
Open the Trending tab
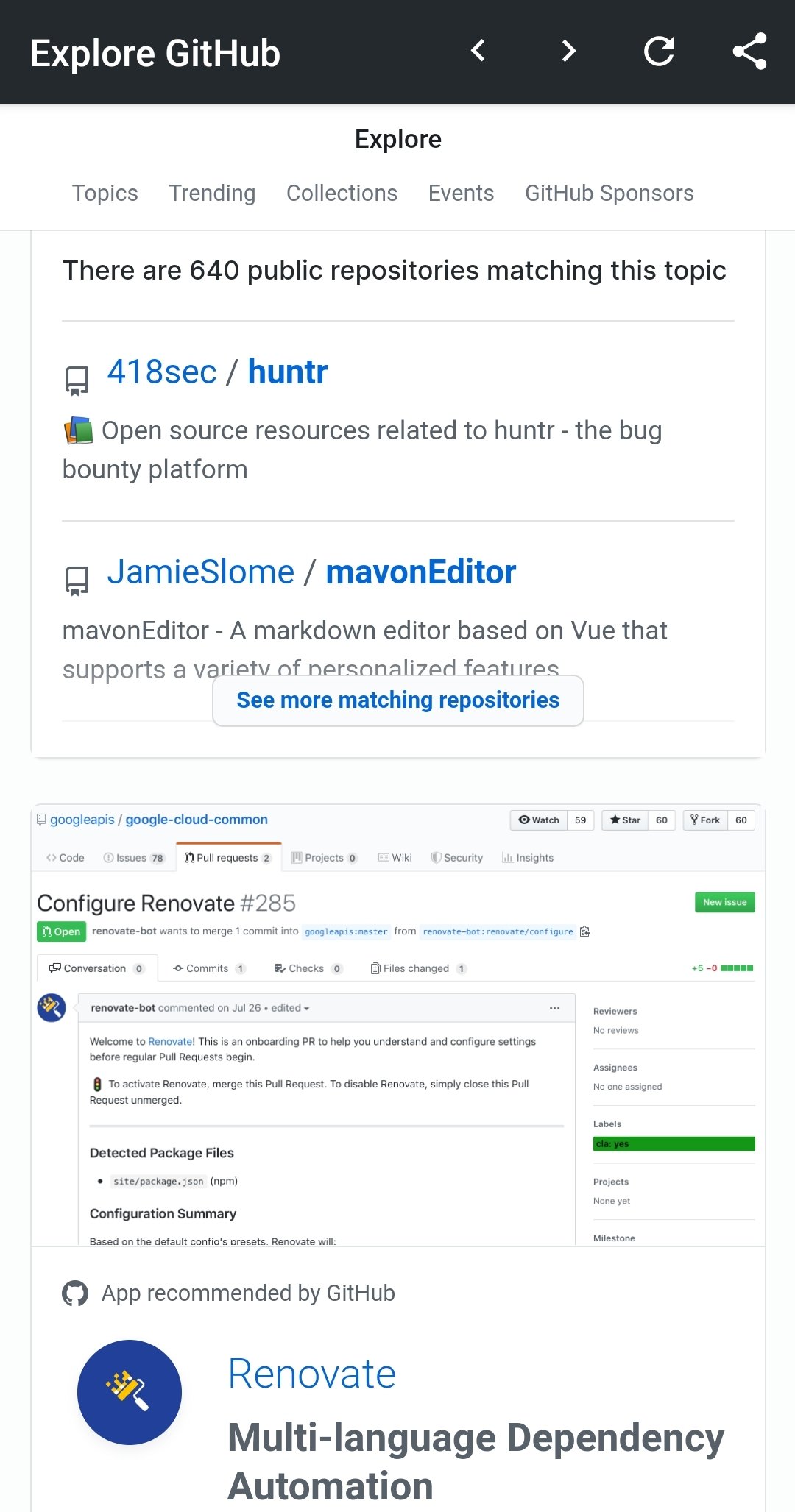(212, 193)
